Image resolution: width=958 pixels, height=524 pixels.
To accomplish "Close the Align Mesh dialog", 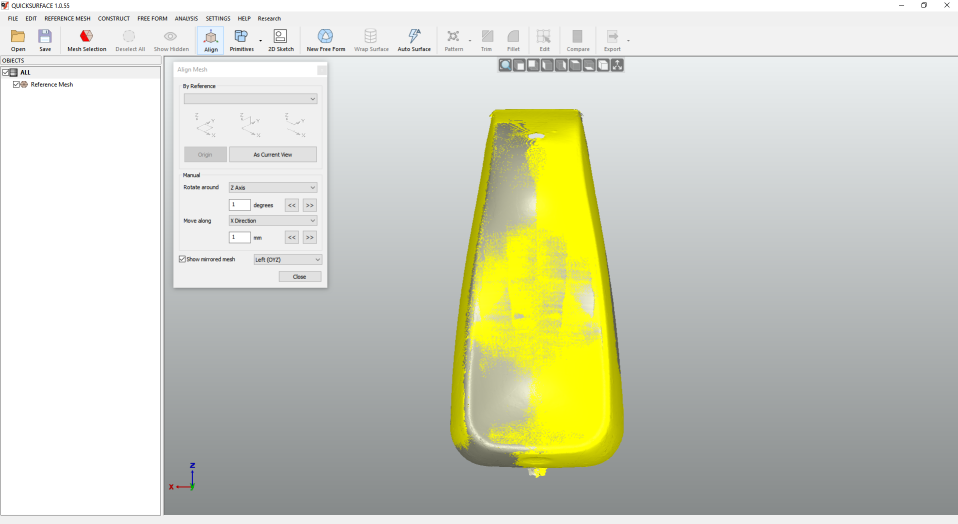I will click(x=299, y=277).
